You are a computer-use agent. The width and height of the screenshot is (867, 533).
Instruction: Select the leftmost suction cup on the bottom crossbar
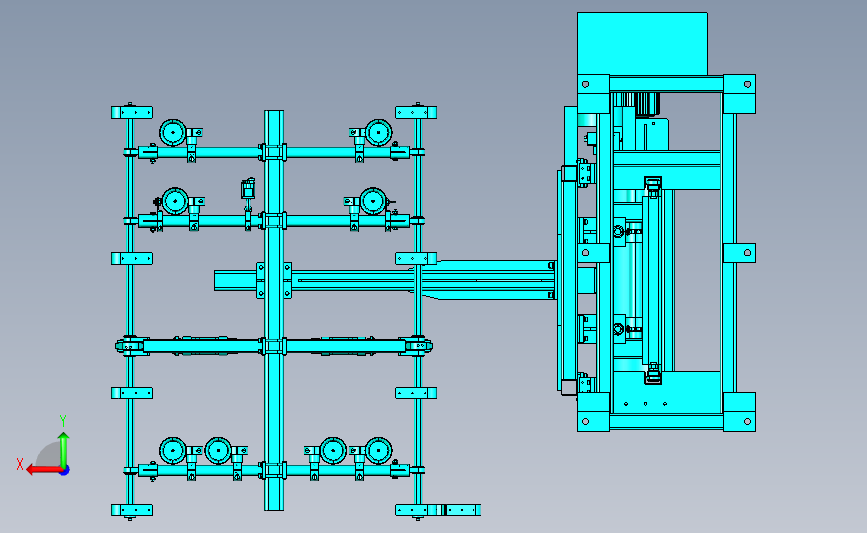coord(173,451)
